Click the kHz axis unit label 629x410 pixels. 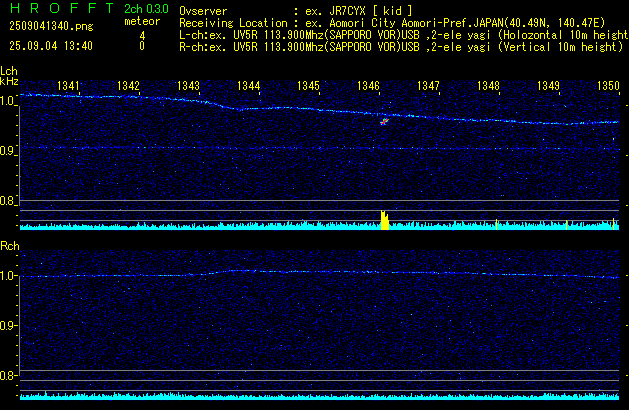click(9, 81)
